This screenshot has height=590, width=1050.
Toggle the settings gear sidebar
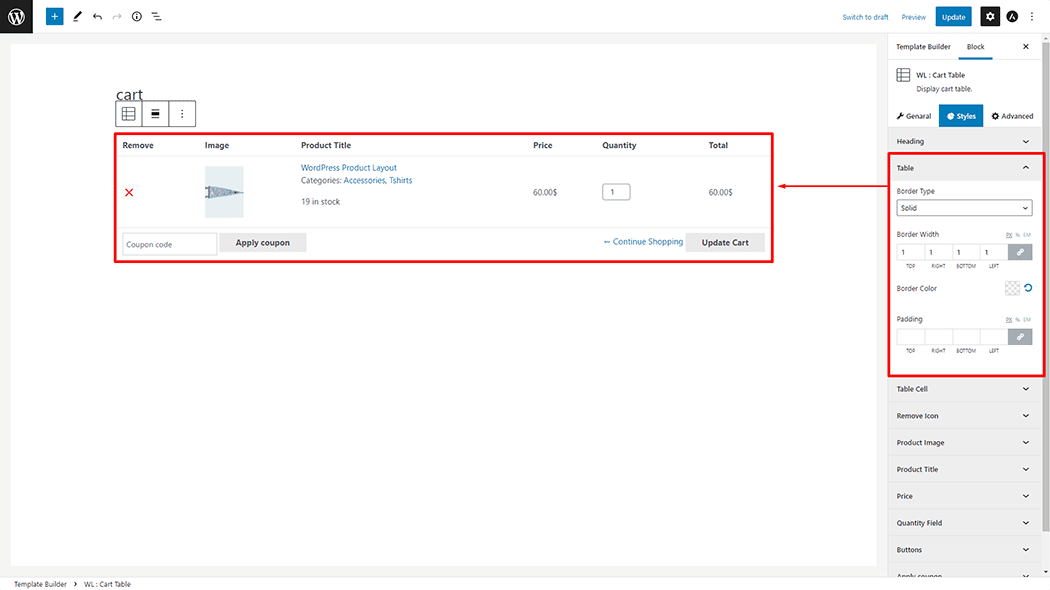[989, 17]
